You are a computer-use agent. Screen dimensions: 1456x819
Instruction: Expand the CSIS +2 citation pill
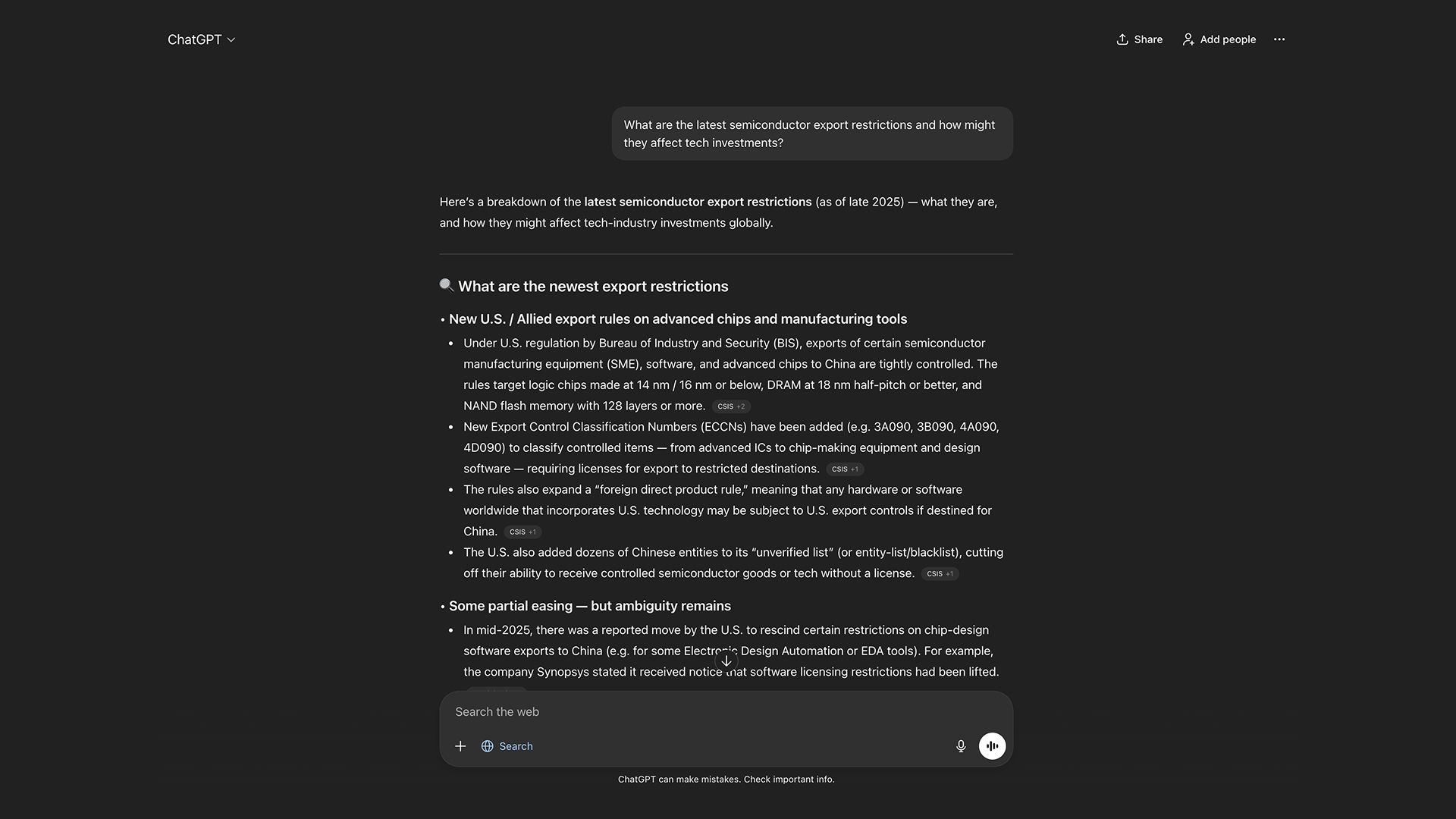coord(730,406)
